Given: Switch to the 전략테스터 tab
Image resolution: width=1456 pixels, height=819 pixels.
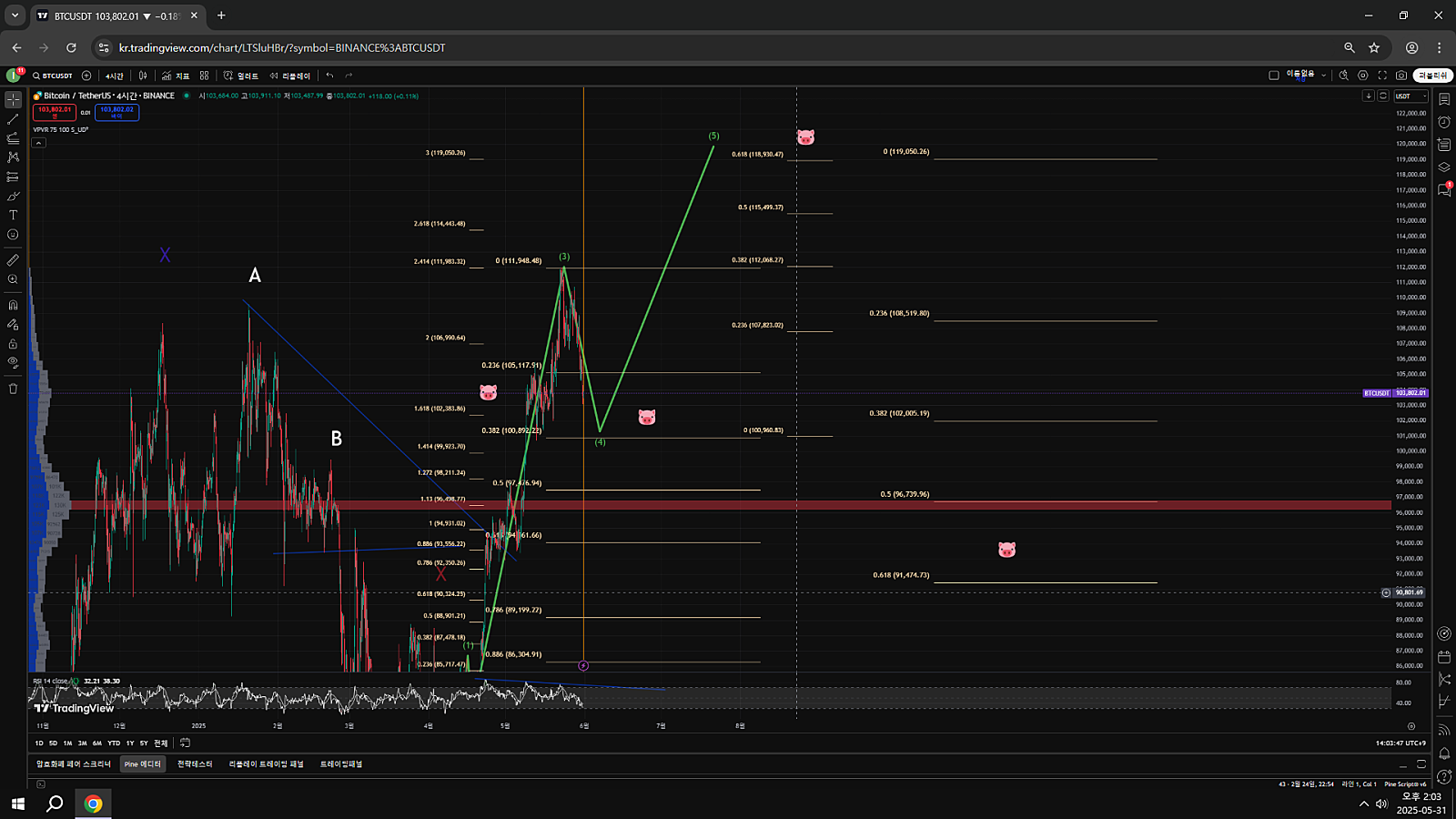Looking at the screenshot, I should tap(195, 764).
